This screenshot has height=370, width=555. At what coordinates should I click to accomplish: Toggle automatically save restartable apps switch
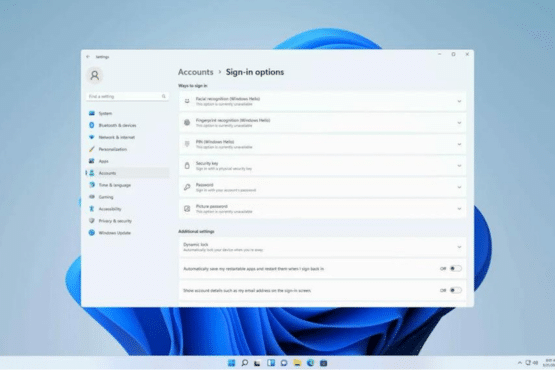[x=456, y=269]
